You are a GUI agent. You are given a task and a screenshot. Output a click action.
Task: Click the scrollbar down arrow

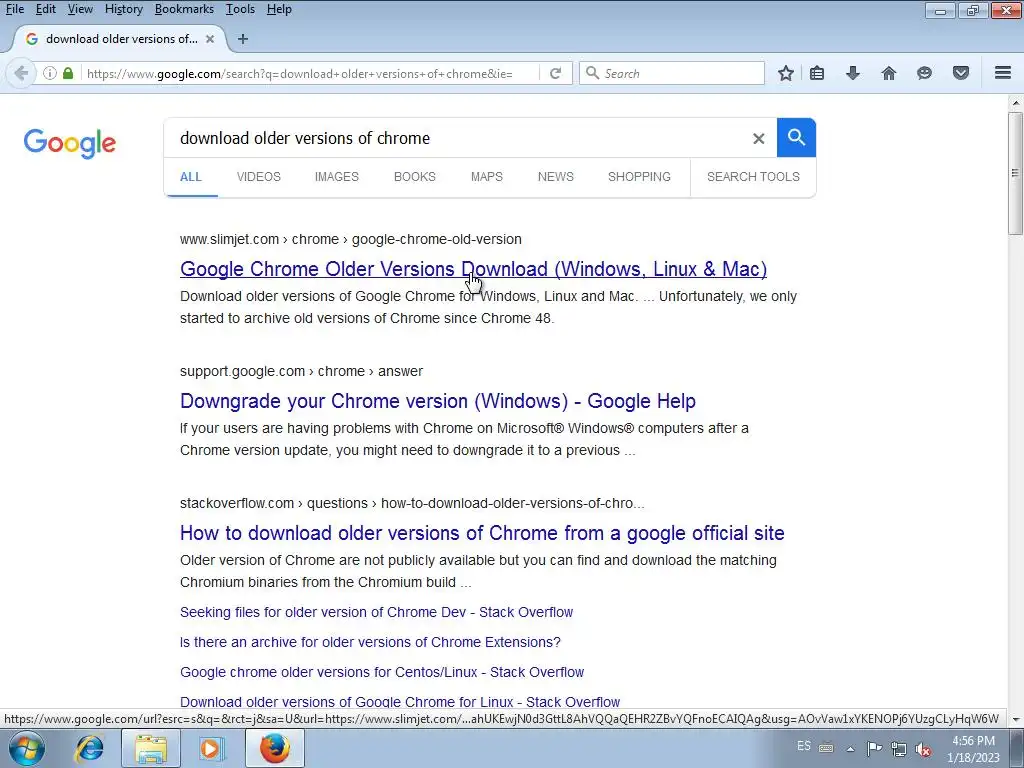tap(1016, 719)
